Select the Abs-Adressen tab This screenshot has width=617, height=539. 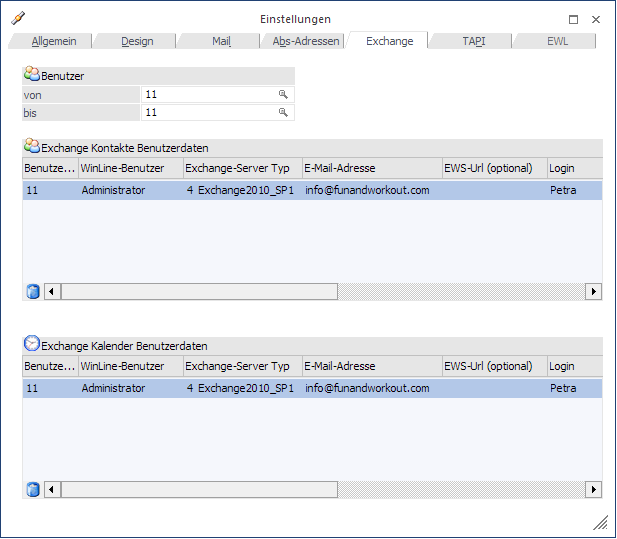[x=306, y=41]
